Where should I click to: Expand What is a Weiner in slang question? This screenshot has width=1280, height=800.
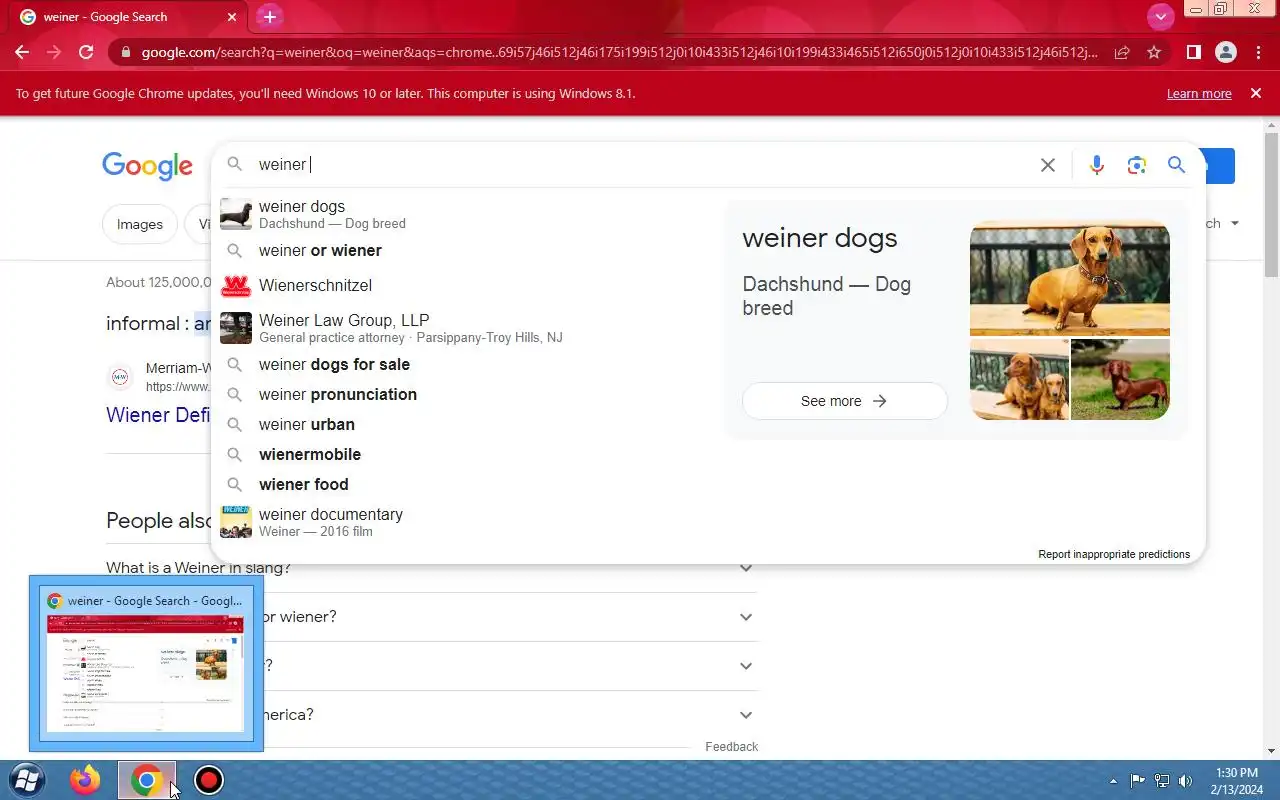coord(431,568)
